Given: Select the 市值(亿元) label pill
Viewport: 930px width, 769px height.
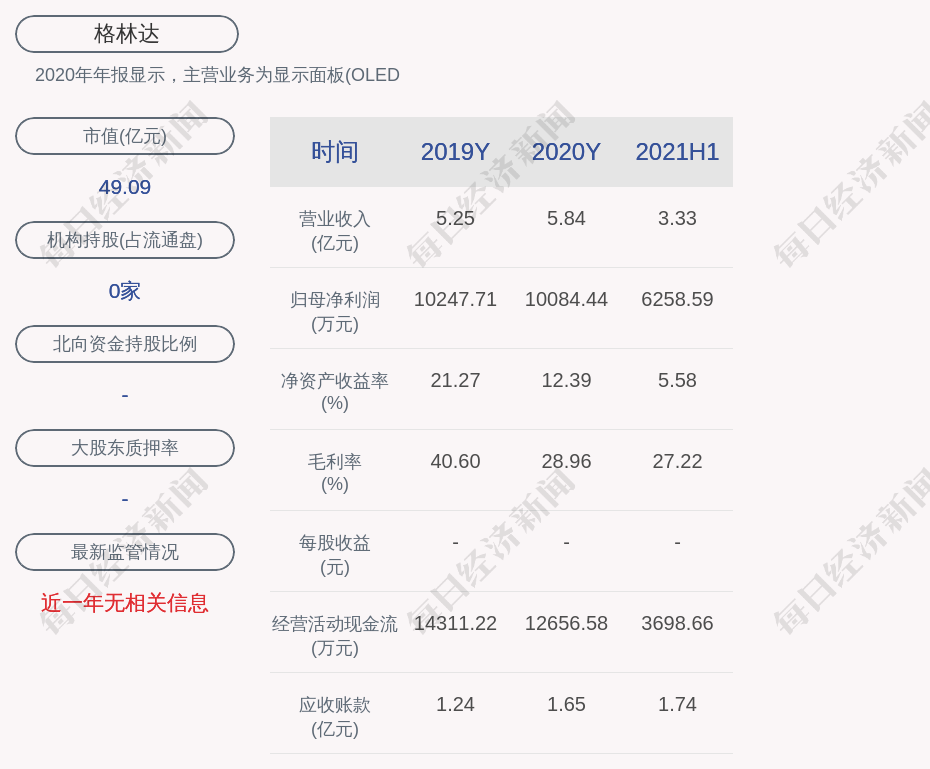Looking at the screenshot, I should click(125, 136).
